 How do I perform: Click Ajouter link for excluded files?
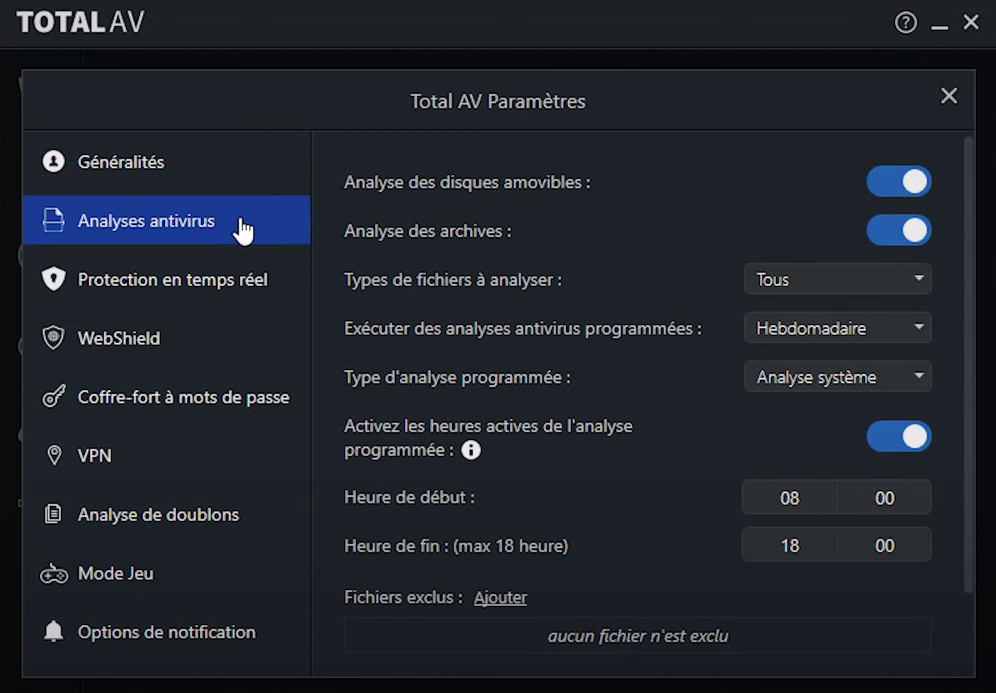coord(501,598)
